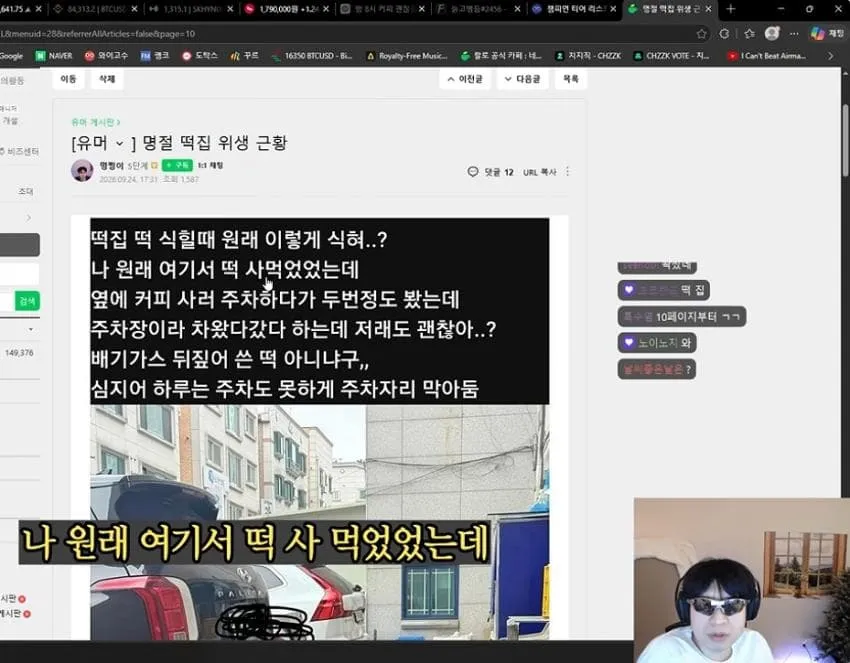
Task: Open 1:1 채팅 with the author
Action: coord(210,165)
